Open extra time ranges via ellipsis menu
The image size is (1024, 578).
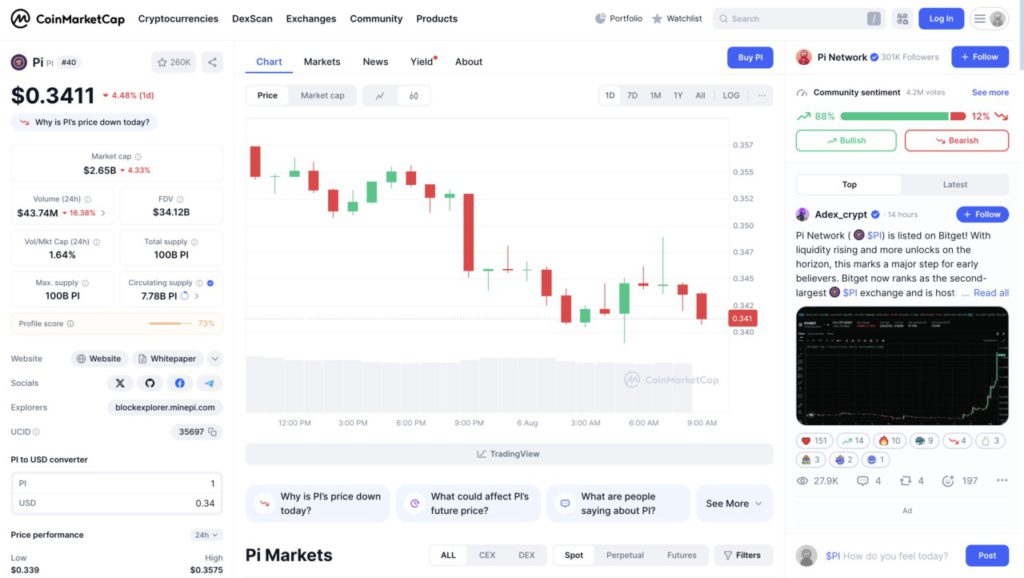click(762, 94)
